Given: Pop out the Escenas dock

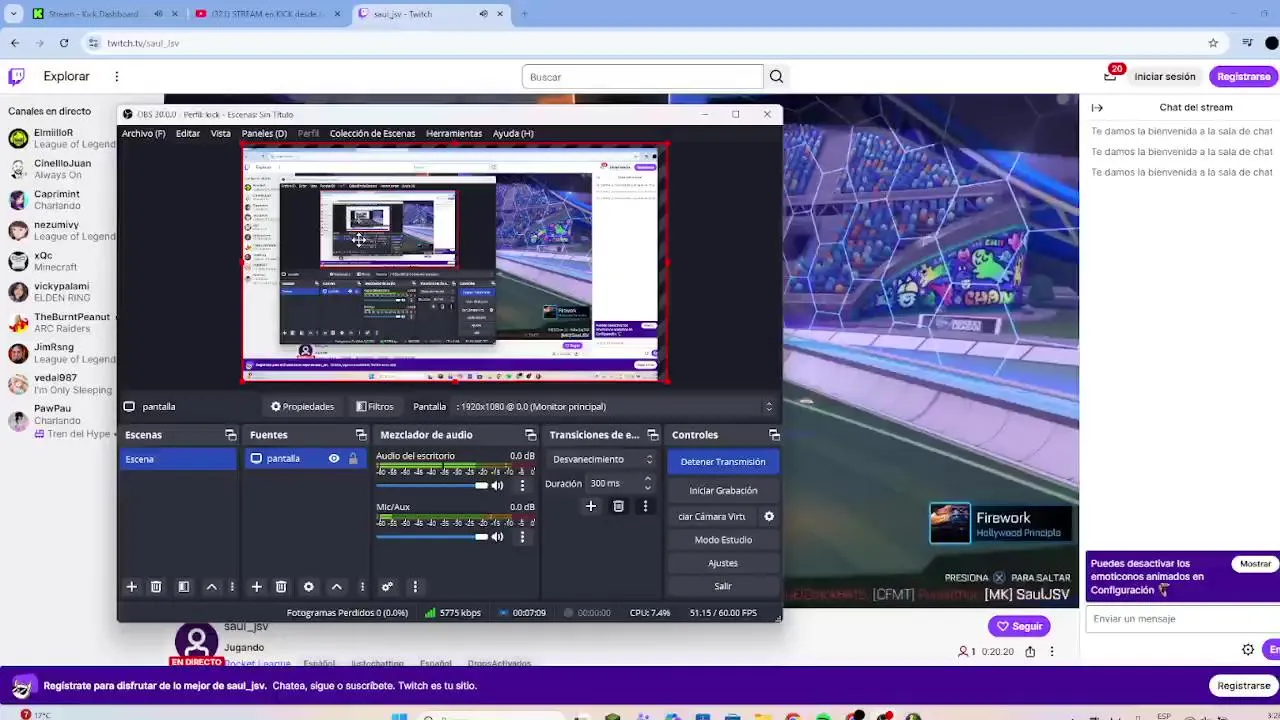Looking at the screenshot, I should (x=231, y=435).
